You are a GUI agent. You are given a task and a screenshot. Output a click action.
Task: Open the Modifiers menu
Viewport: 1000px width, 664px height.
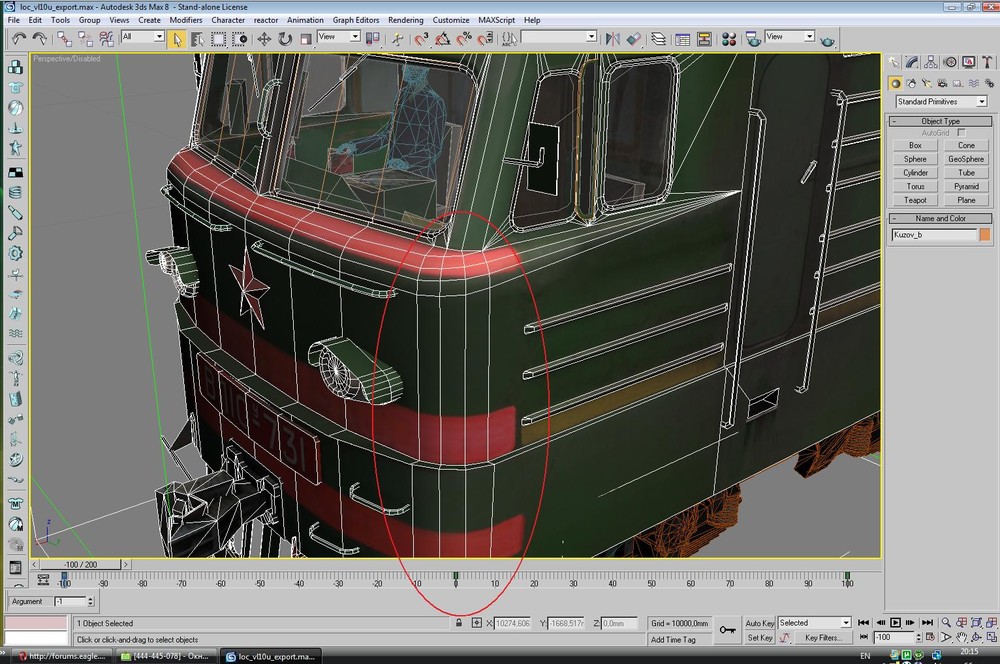pos(185,20)
